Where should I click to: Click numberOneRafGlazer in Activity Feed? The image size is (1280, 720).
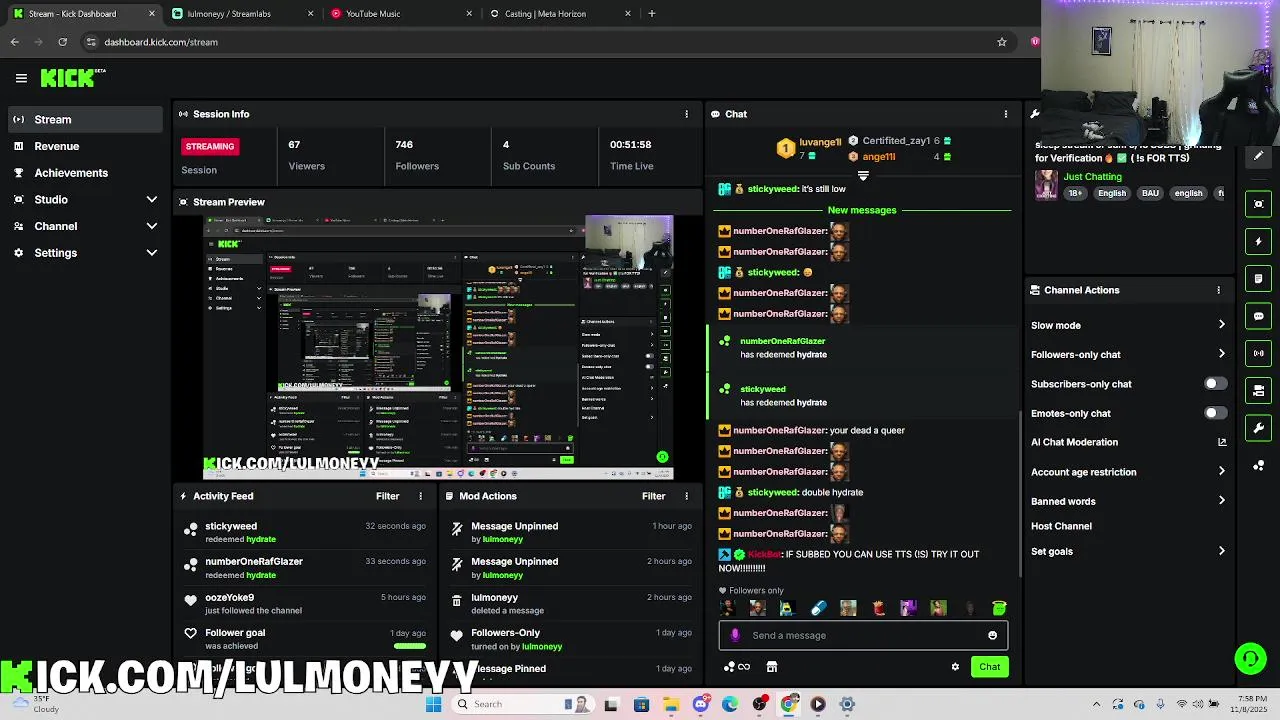pyautogui.click(x=254, y=562)
